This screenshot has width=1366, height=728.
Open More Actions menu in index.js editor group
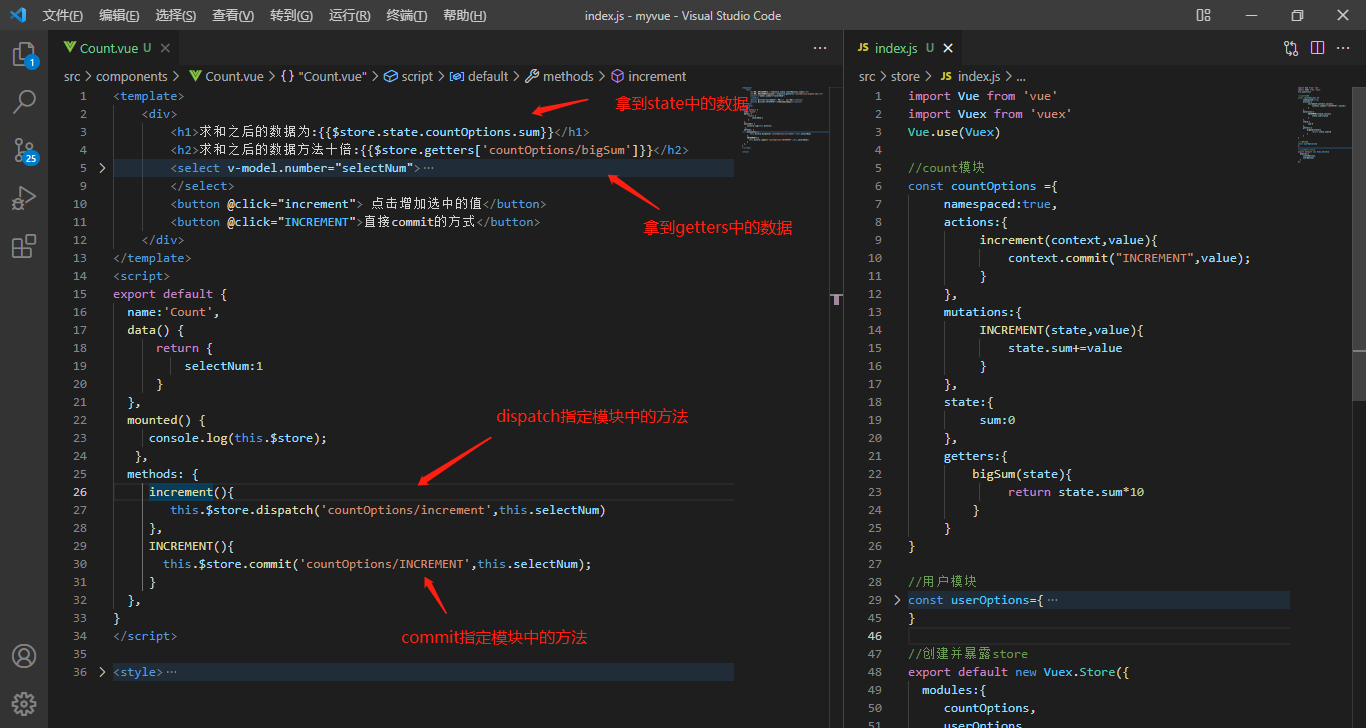point(1343,48)
